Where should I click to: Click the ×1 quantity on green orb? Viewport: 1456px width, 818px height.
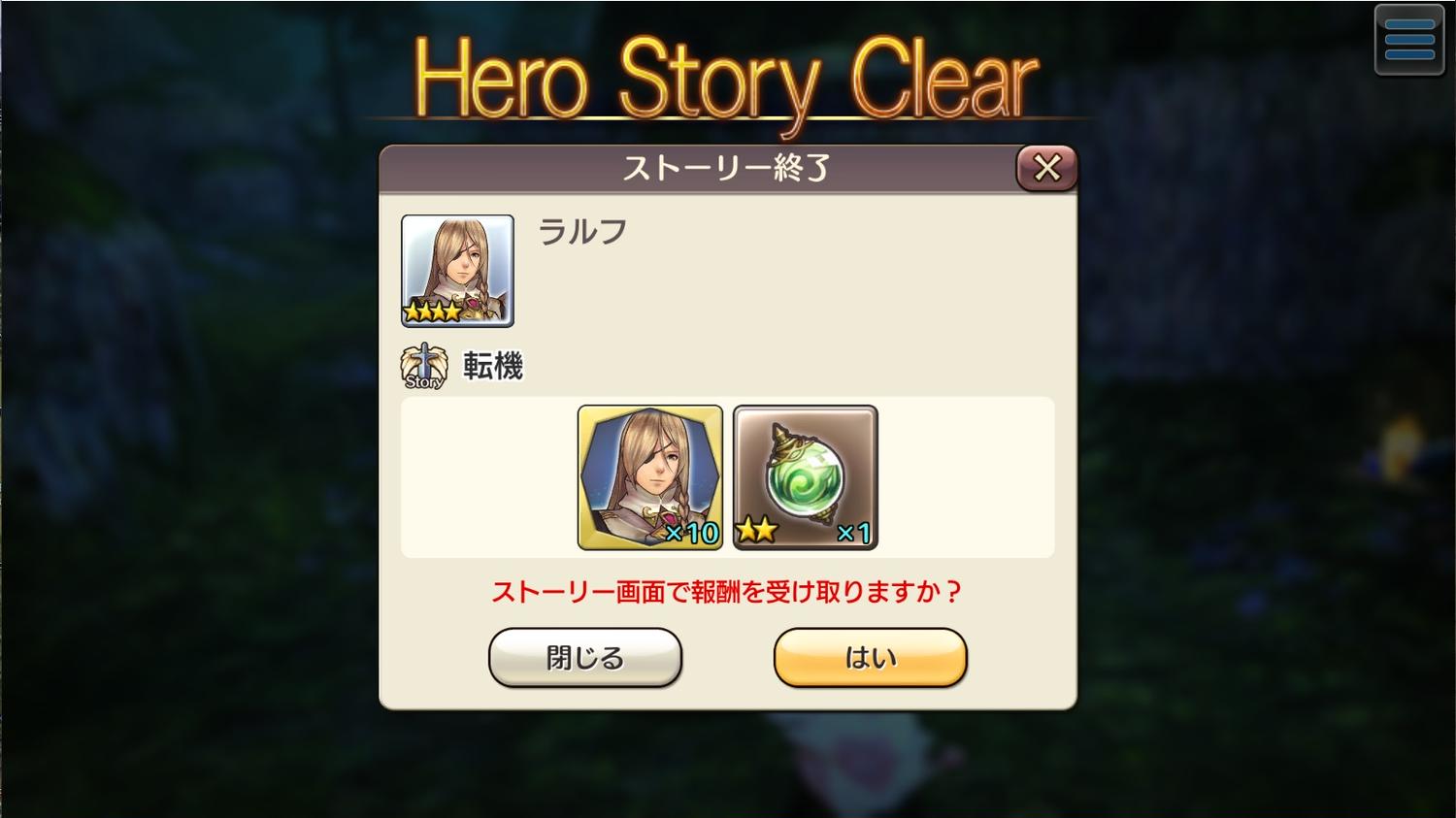point(854,533)
